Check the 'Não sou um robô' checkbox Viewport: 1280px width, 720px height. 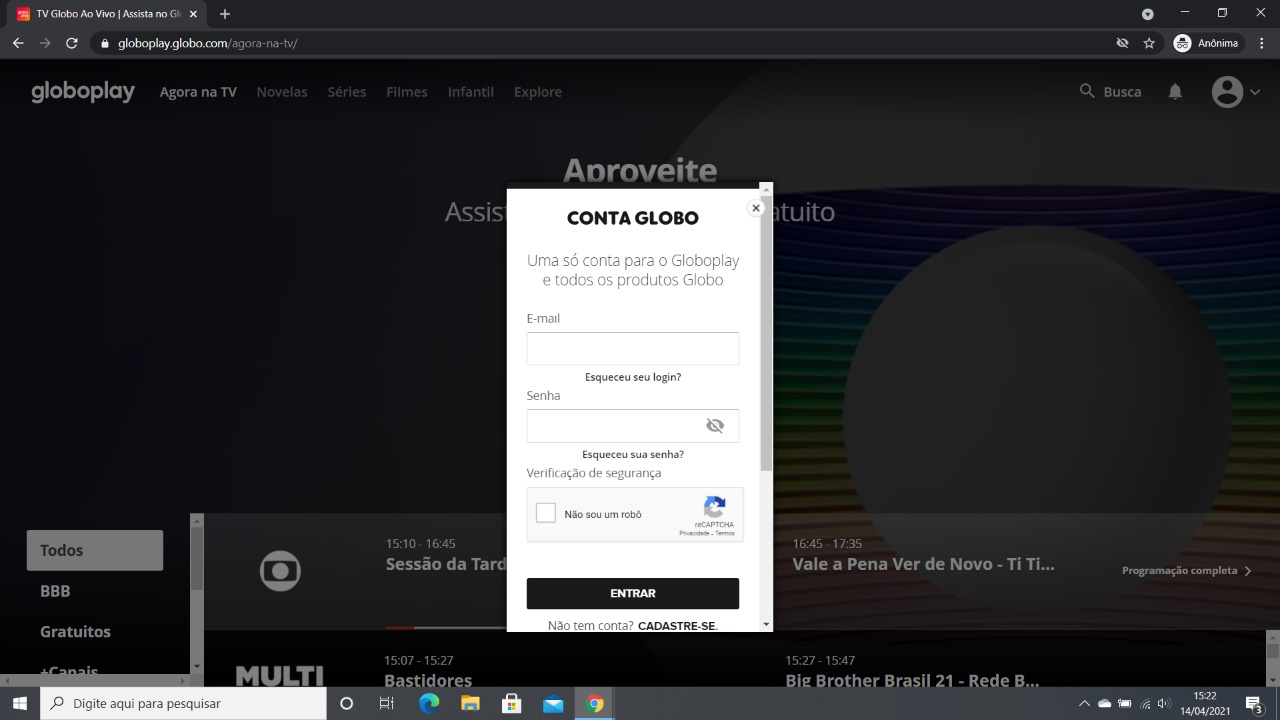(x=546, y=513)
